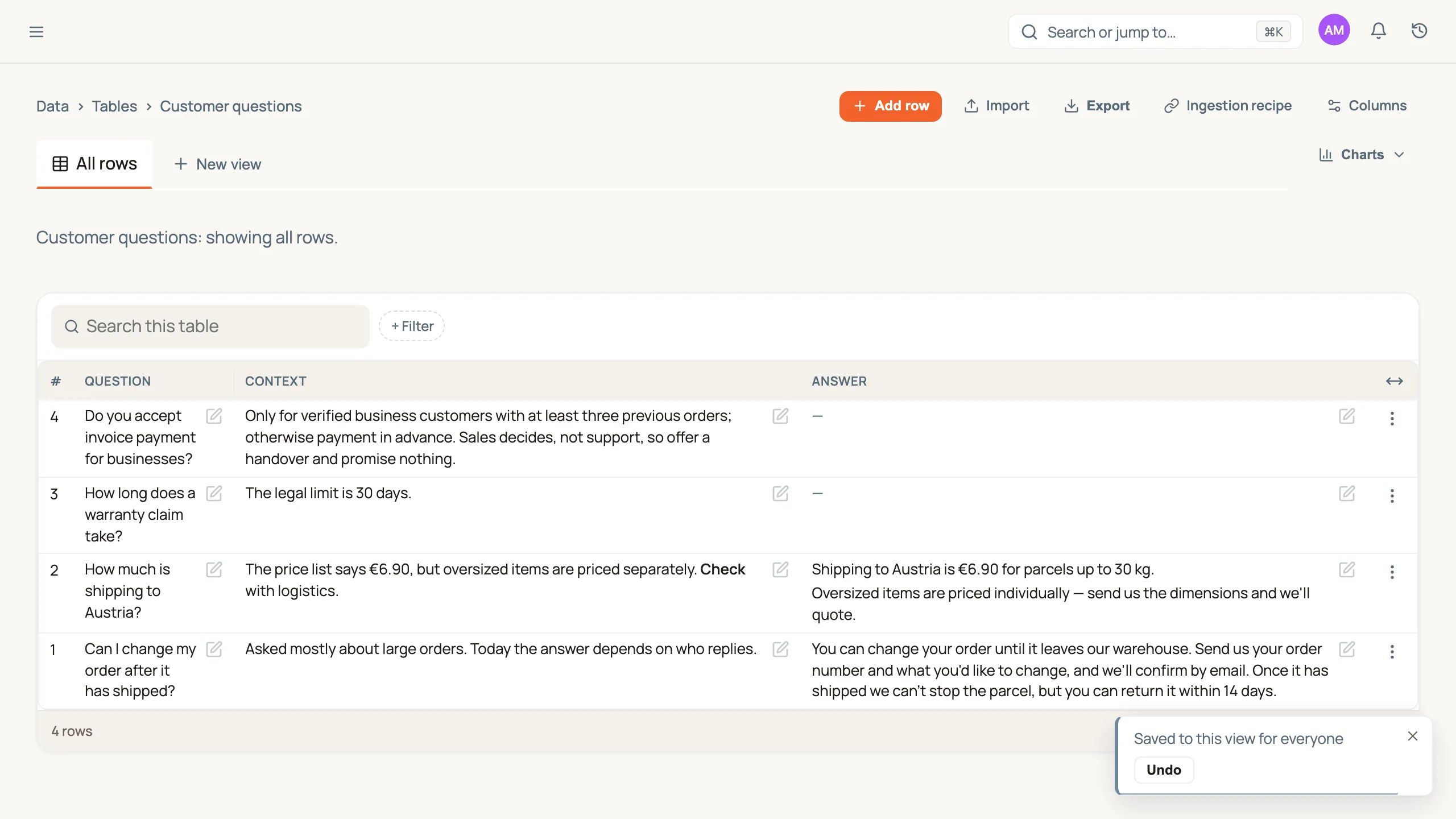1456x819 pixels.
Task: Edit 'Asked mostly about large orders' context
Action: (x=780, y=649)
